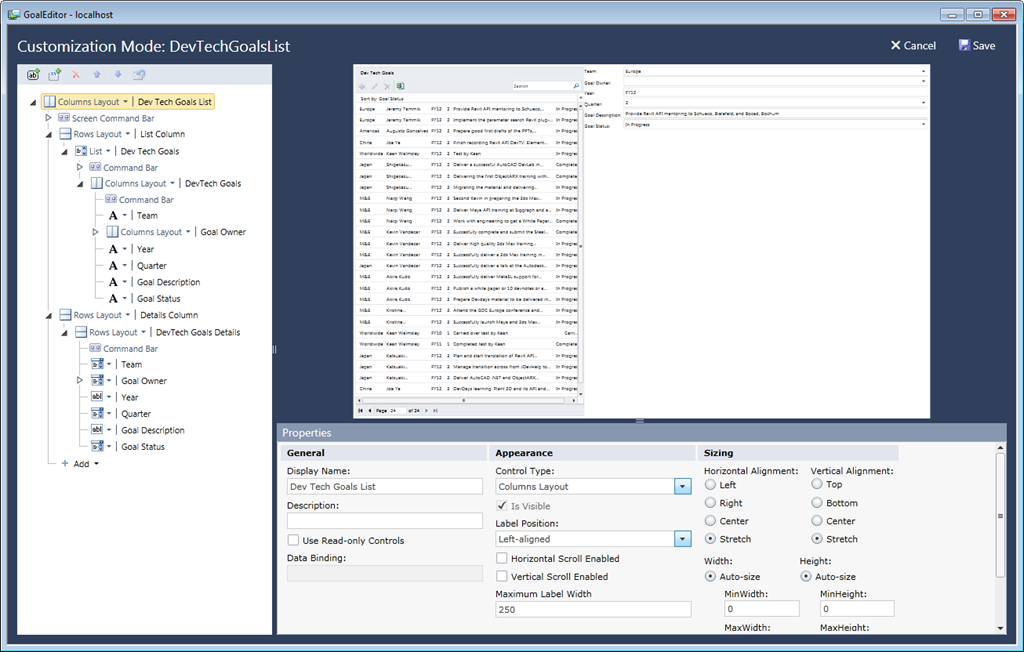Click the Display Name text field

(384, 487)
